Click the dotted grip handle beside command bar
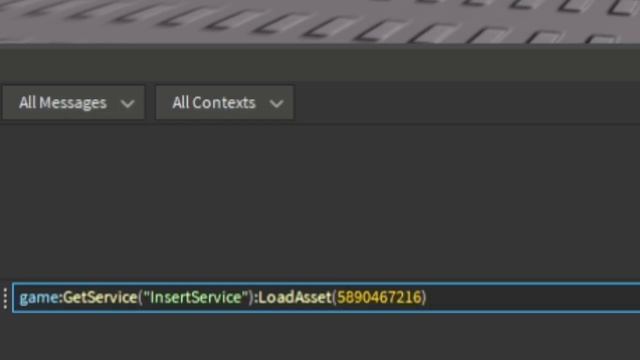This screenshot has height=360, width=640. click(x=5, y=298)
